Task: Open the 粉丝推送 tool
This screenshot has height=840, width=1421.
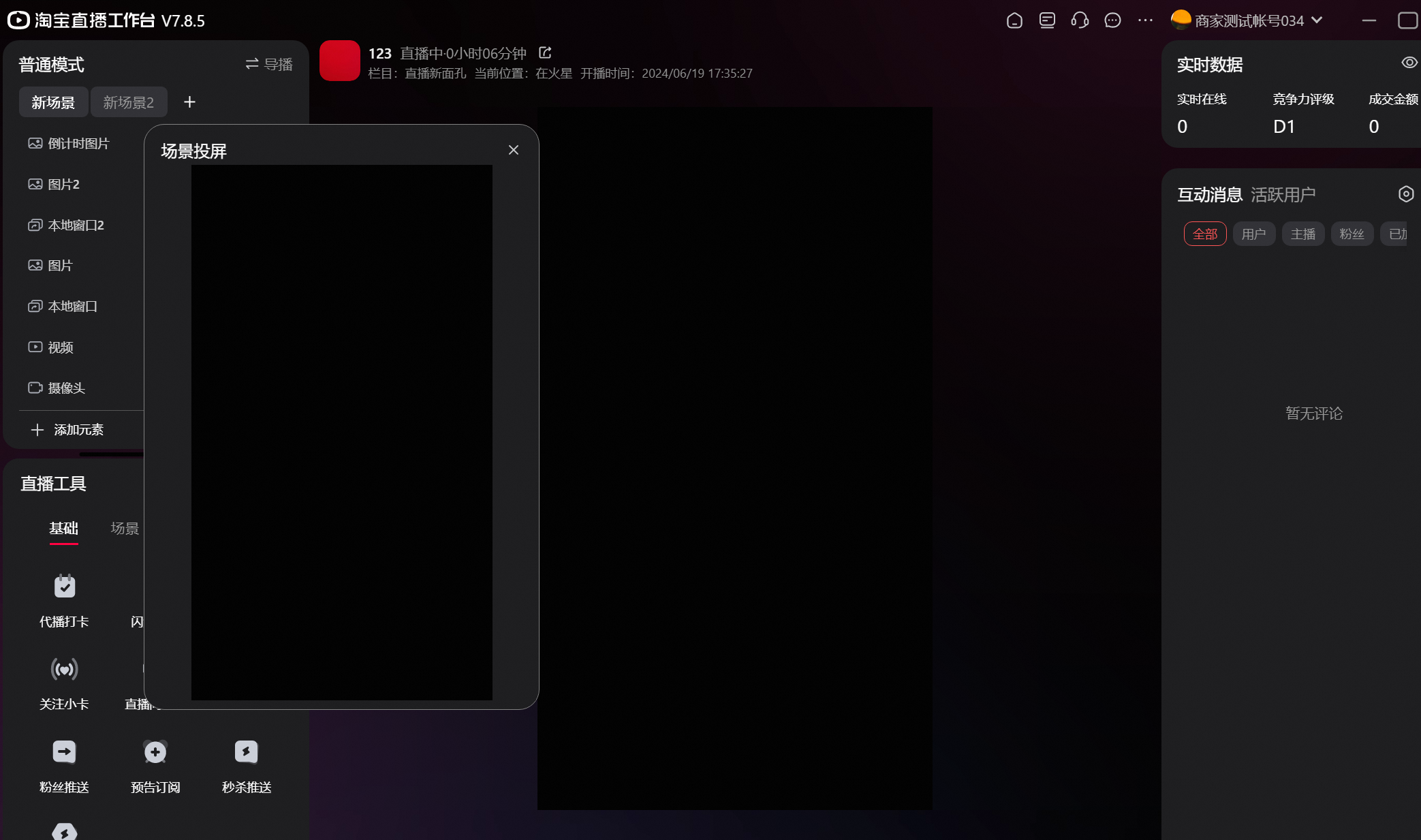Action: pos(64,766)
